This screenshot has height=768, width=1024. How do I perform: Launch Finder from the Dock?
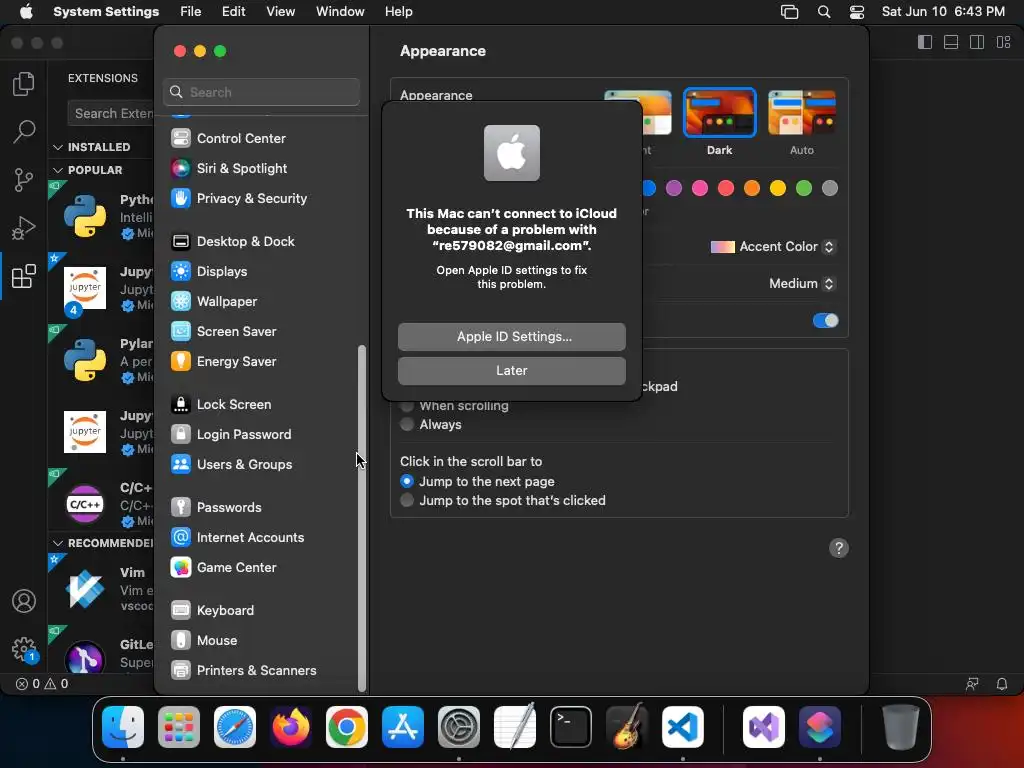(123, 727)
